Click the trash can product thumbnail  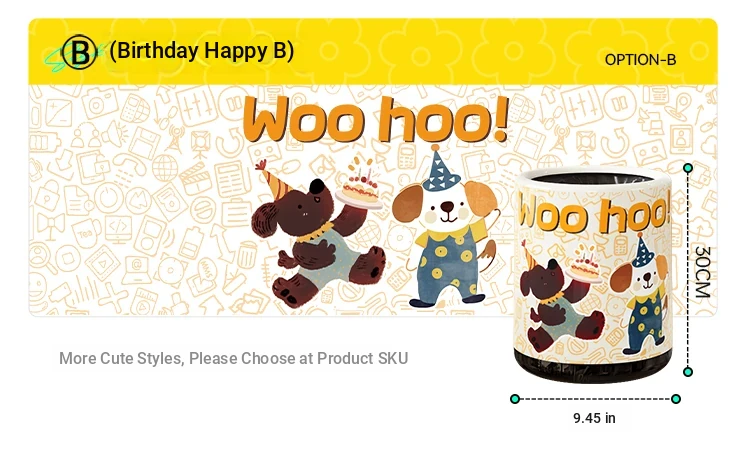(593, 275)
